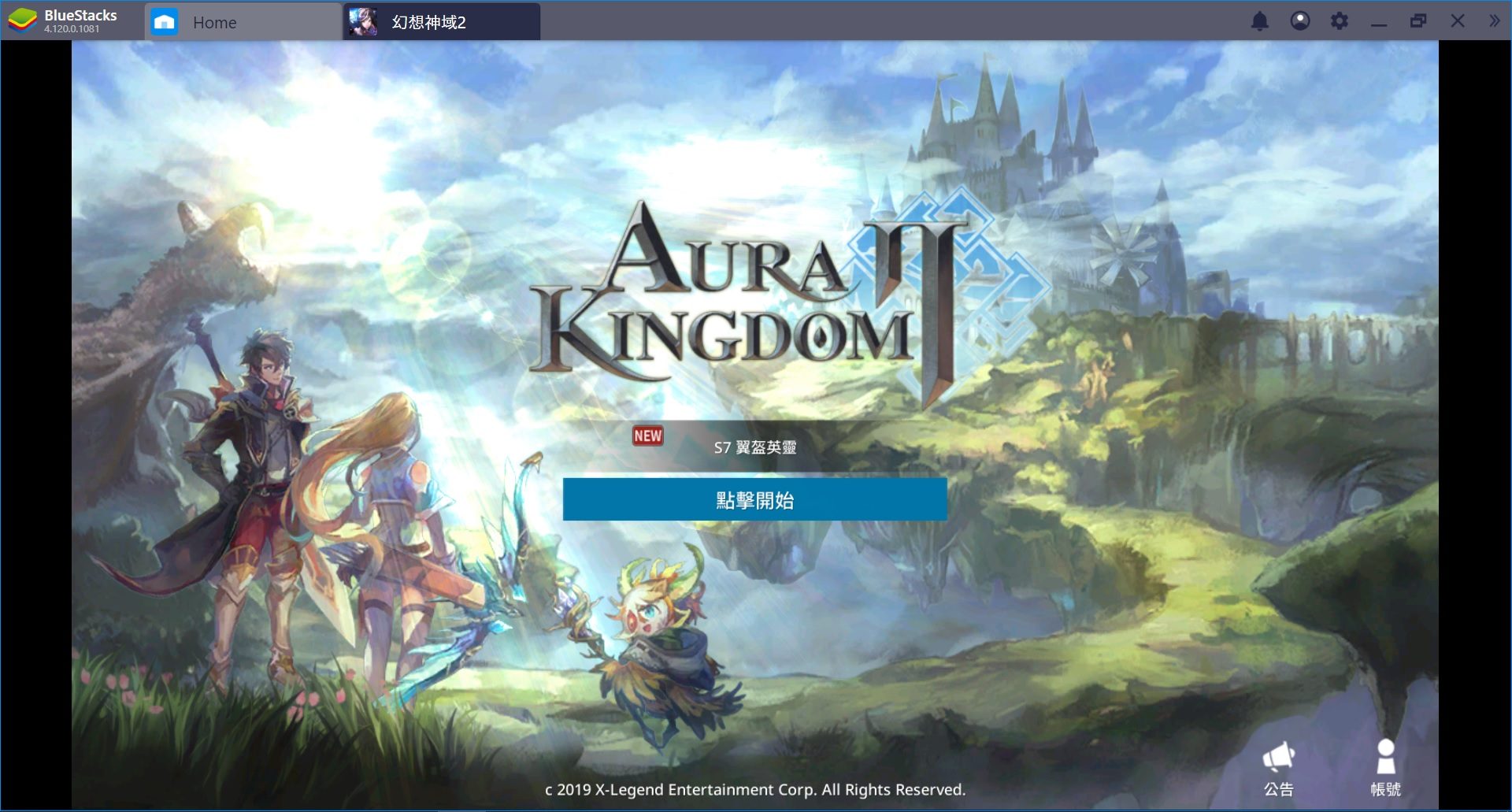Click the 點擊開始 start button
The width and height of the screenshot is (1512, 812).
[754, 499]
